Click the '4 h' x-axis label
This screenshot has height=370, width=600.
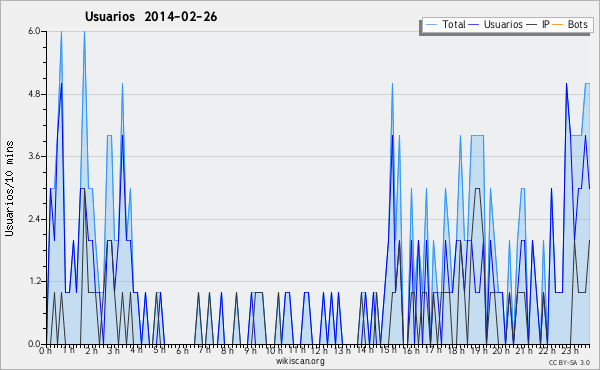[x=137, y=350]
